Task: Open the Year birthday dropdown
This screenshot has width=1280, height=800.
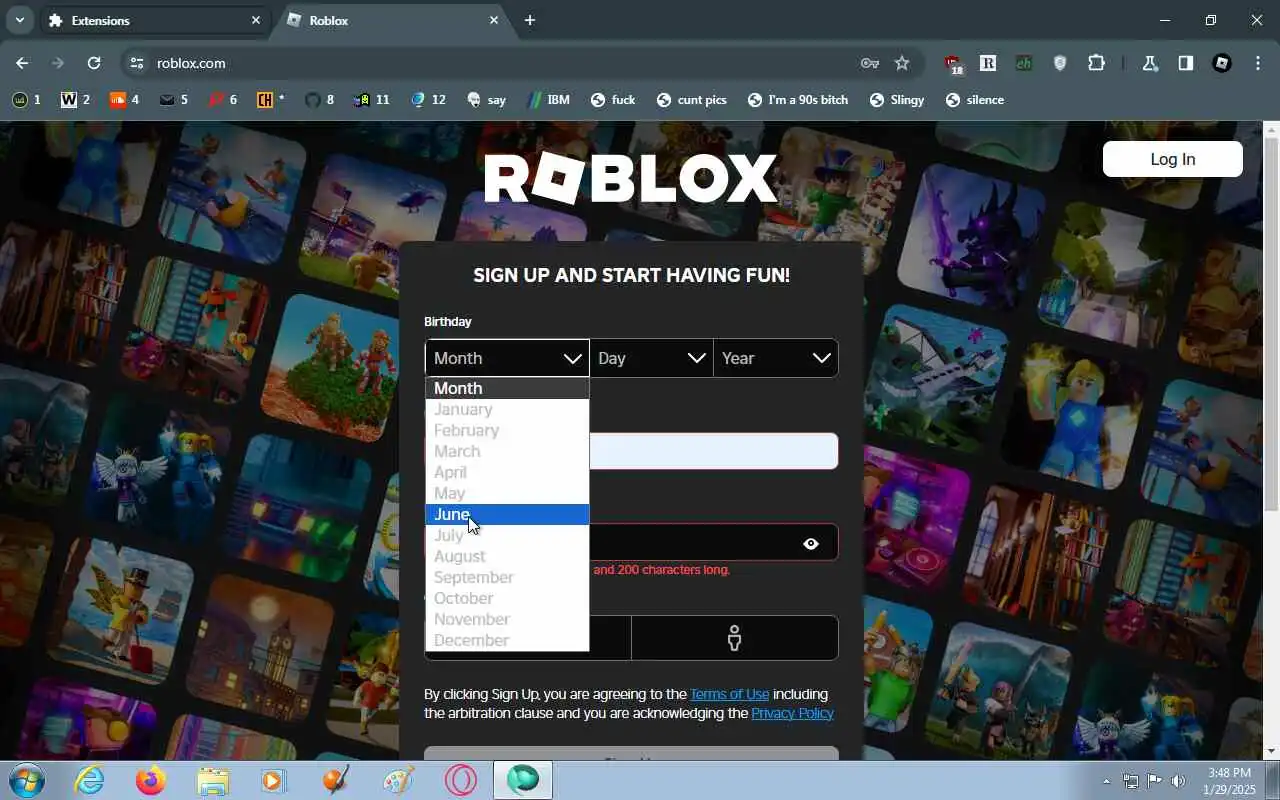Action: click(x=776, y=358)
